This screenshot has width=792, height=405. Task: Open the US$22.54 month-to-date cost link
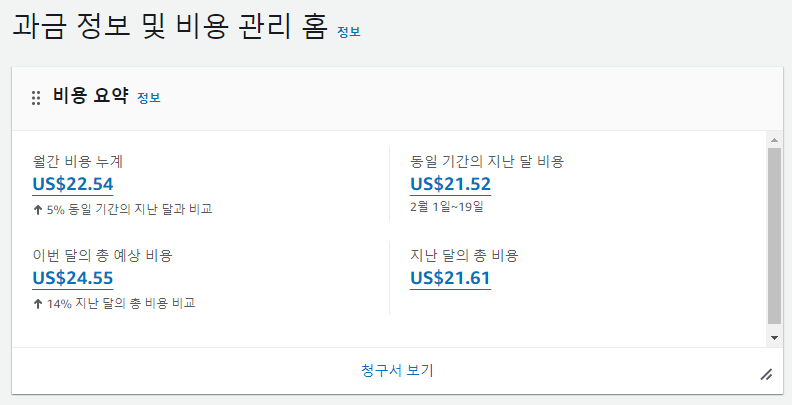tap(73, 184)
